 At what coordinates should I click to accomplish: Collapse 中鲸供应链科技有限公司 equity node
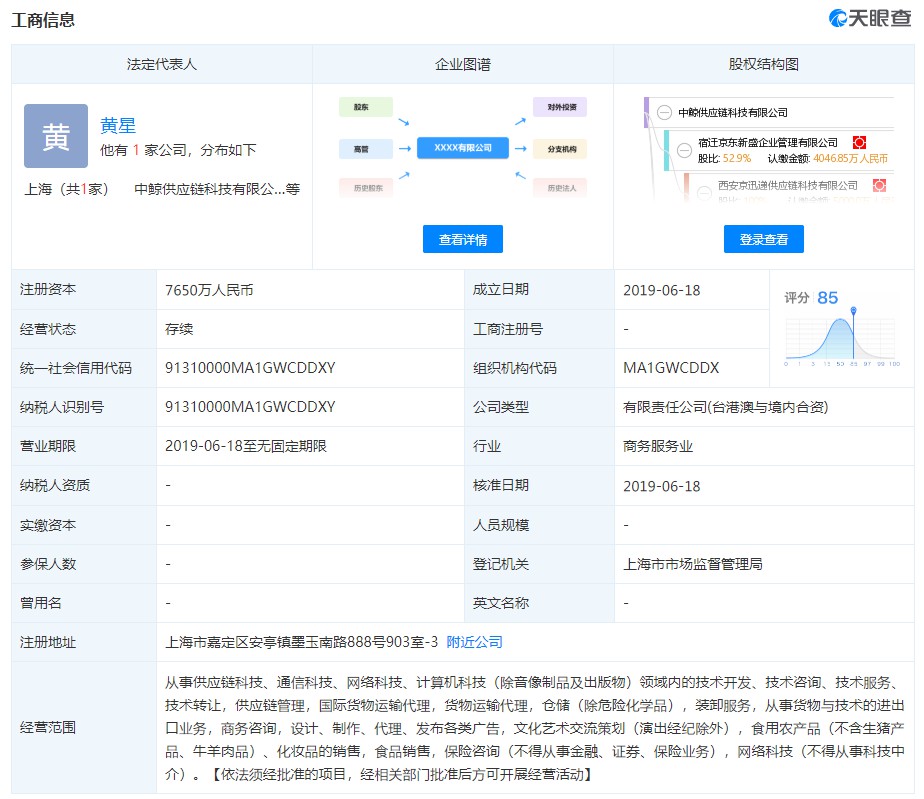[664, 113]
